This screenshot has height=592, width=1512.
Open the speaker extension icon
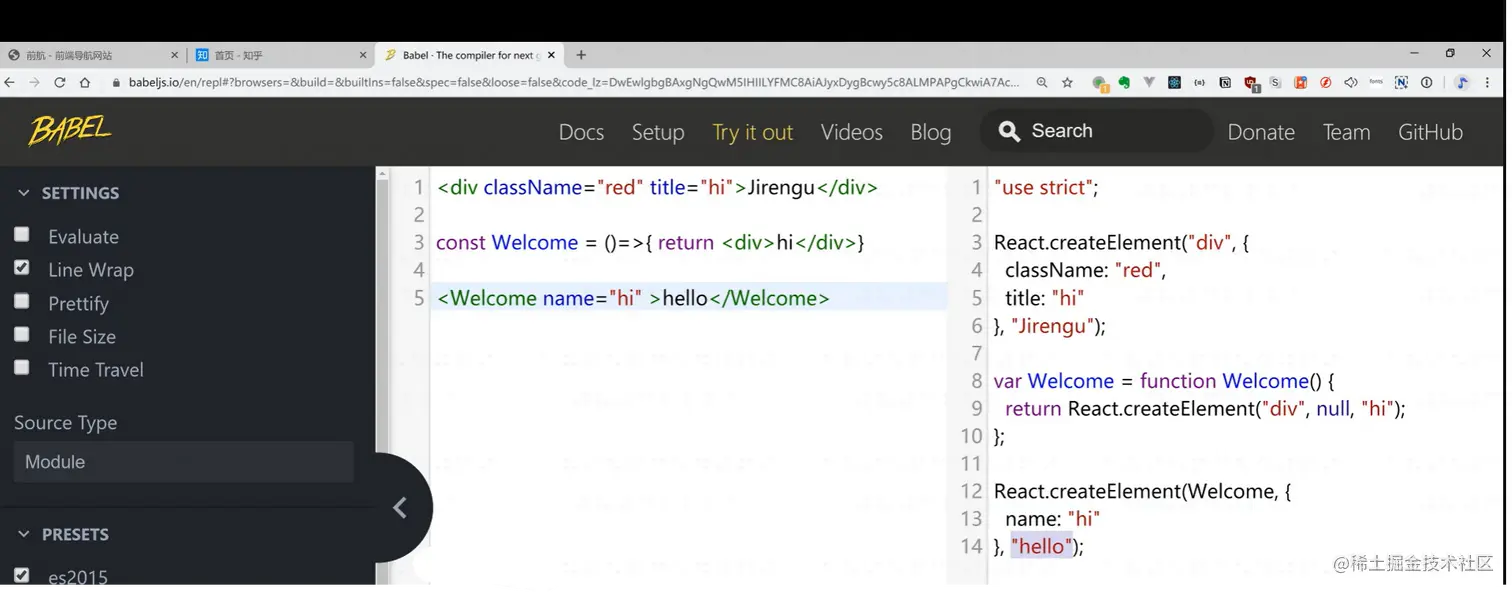coord(1351,83)
